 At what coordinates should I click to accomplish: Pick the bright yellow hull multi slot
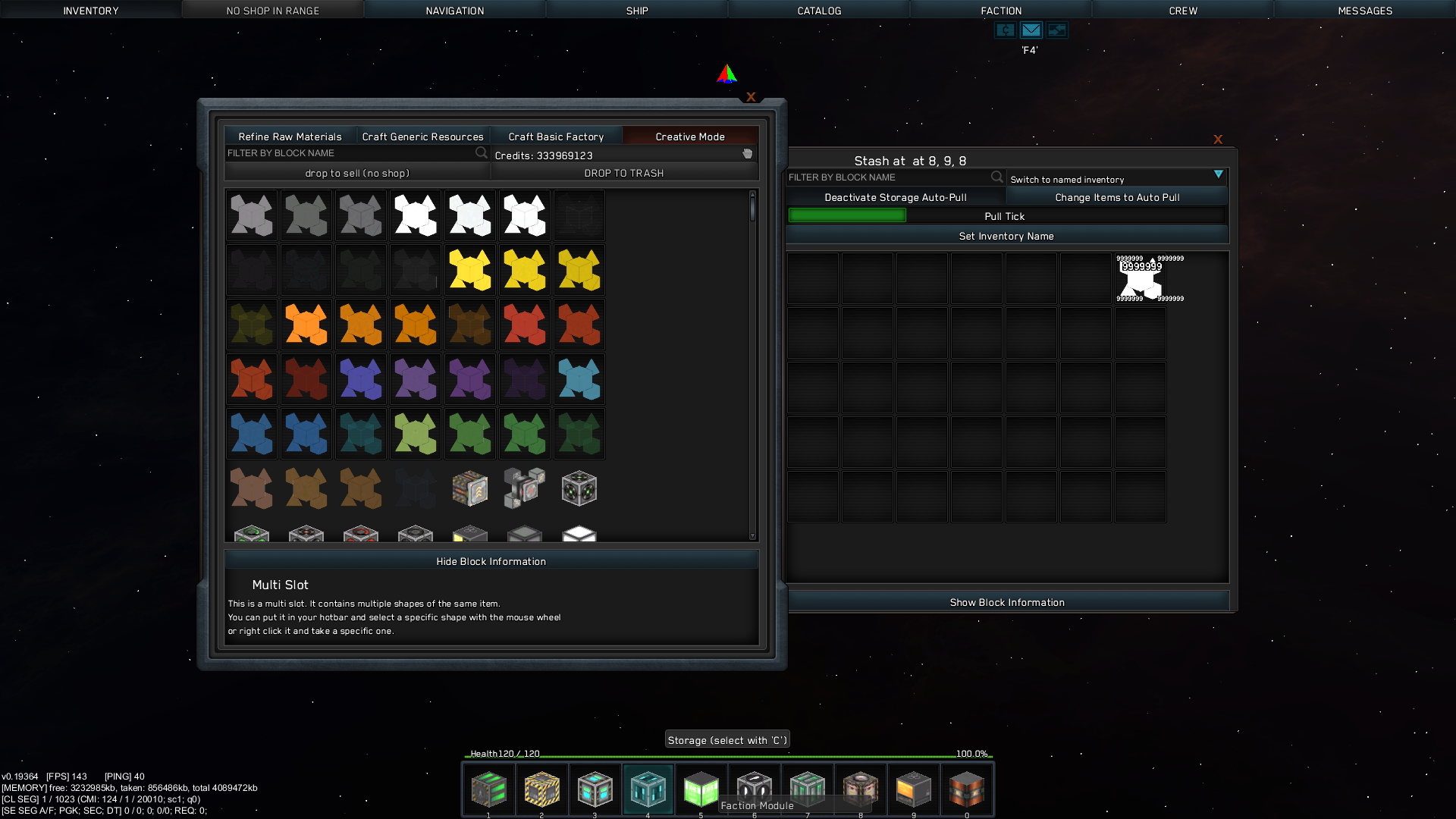point(470,270)
